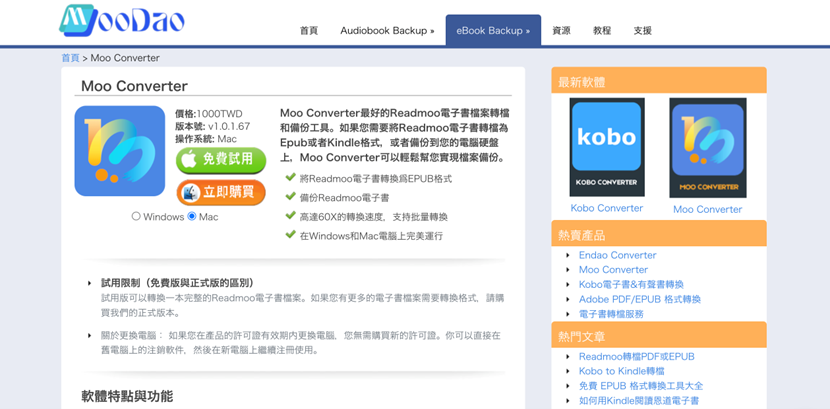Open the Audiobook Backup menu
Image resolution: width=830 pixels, height=409 pixels.
pos(387,31)
